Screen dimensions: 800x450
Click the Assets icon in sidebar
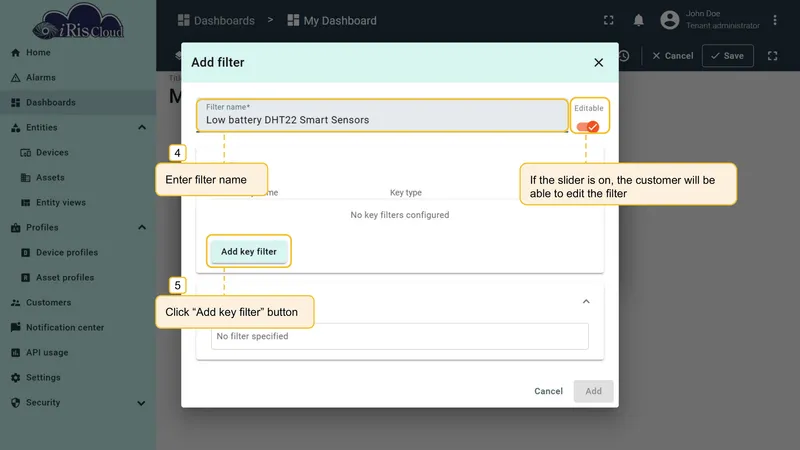coord(26,178)
